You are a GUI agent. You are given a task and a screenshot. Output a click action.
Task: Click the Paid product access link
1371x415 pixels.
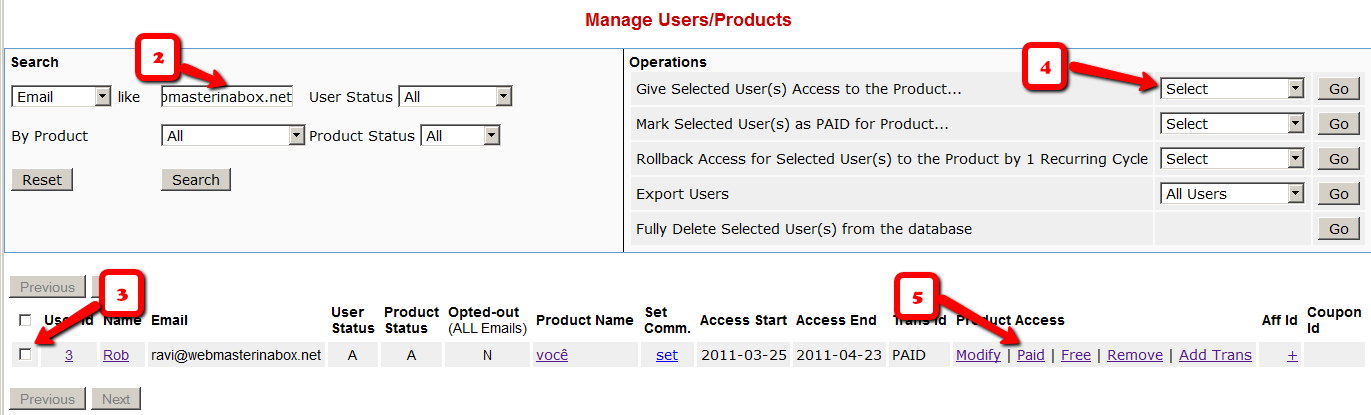[x=1030, y=355]
